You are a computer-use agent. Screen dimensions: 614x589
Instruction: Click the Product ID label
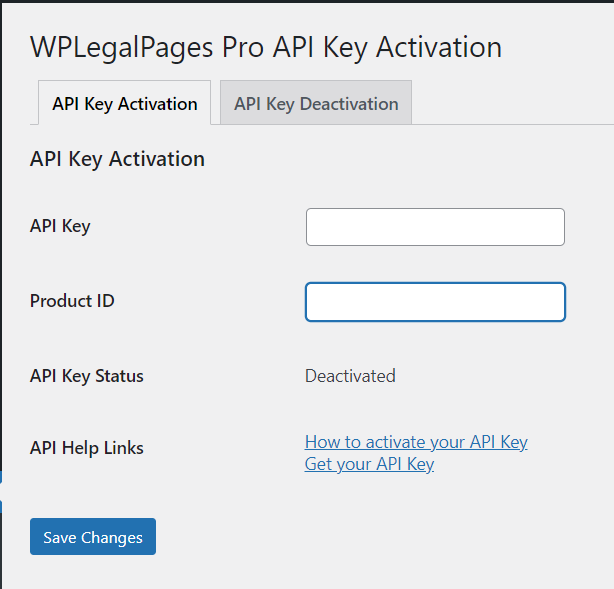[72, 301]
